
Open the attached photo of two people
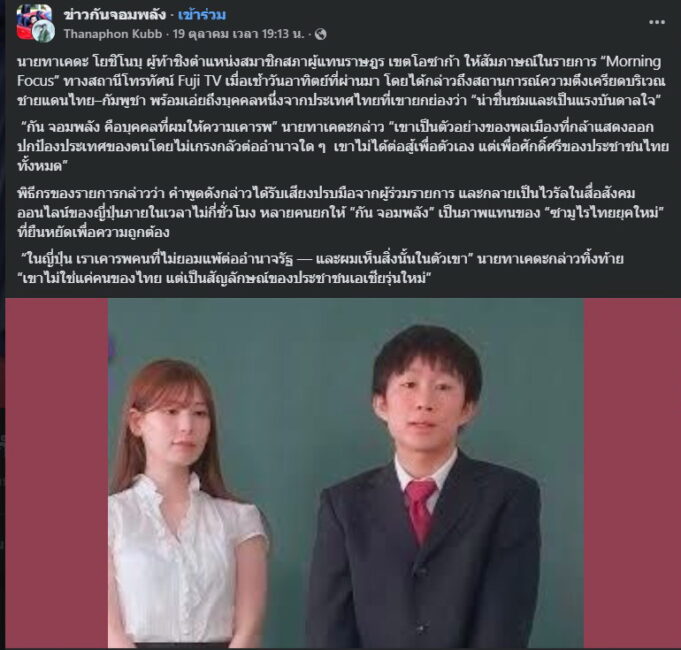pyautogui.click(x=346, y=472)
